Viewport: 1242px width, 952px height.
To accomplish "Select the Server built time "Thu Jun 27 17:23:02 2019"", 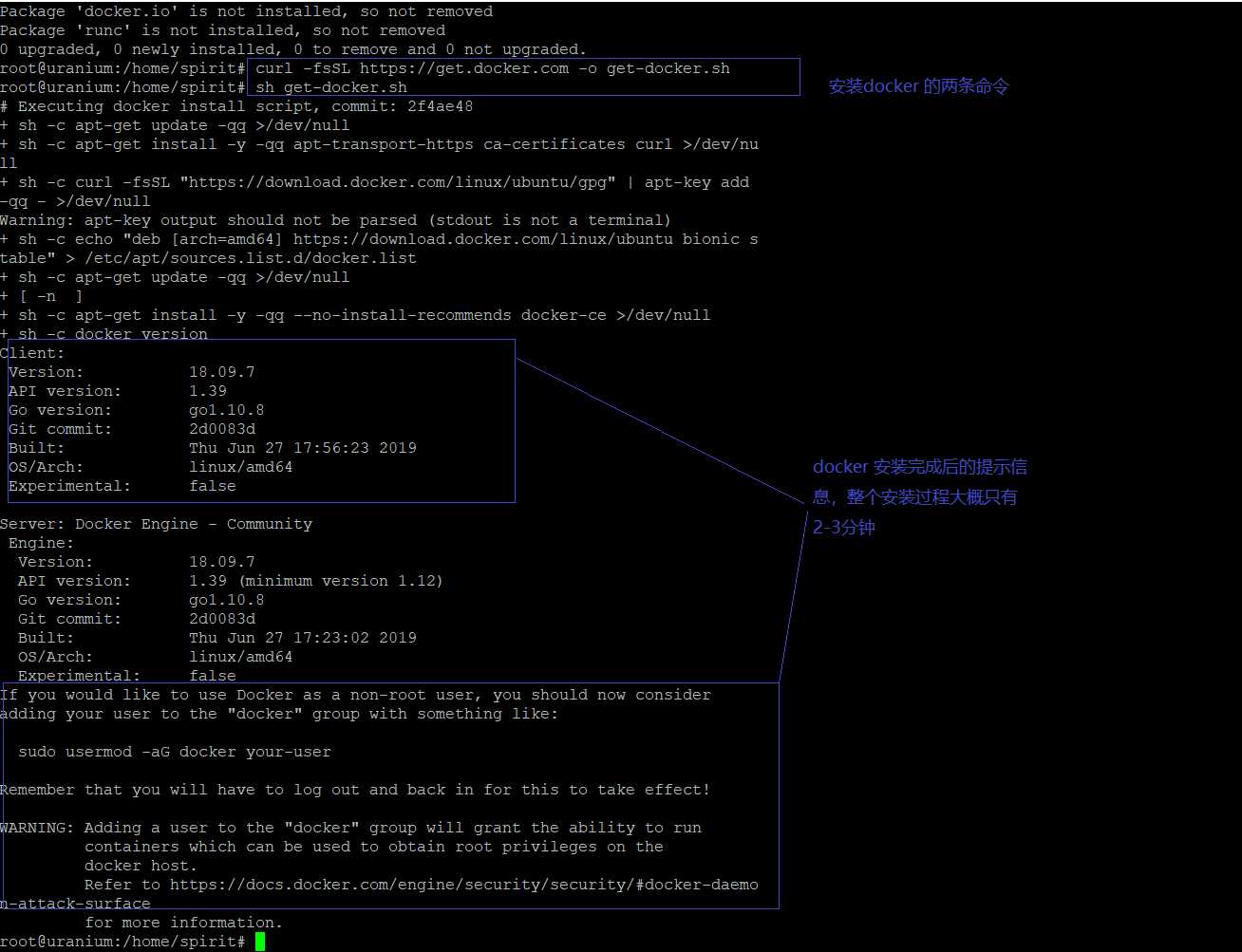I will pyautogui.click(x=303, y=638).
